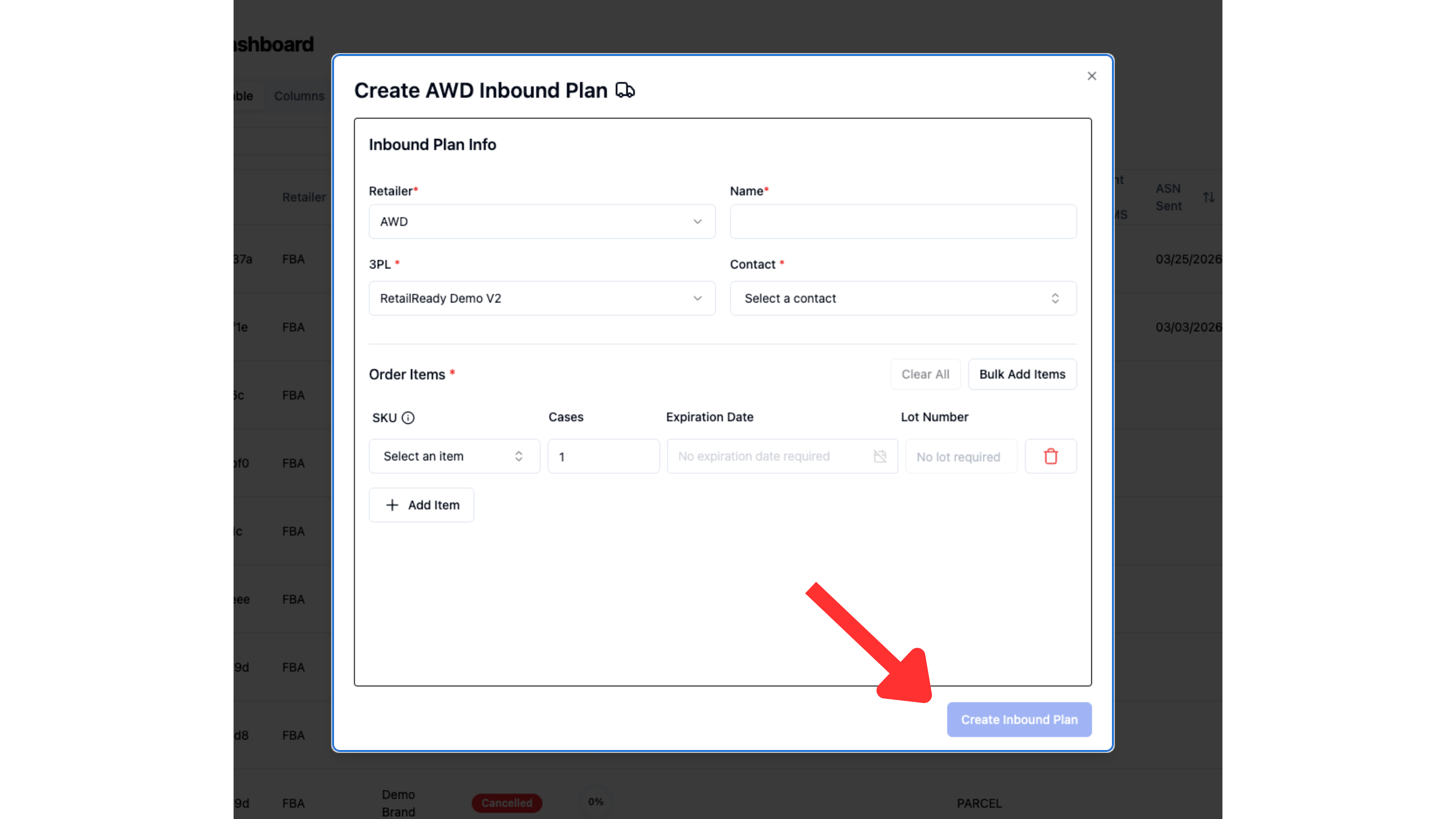Screen dimensions: 1456x819
Task: Click the SKU info icon
Action: pos(408,418)
